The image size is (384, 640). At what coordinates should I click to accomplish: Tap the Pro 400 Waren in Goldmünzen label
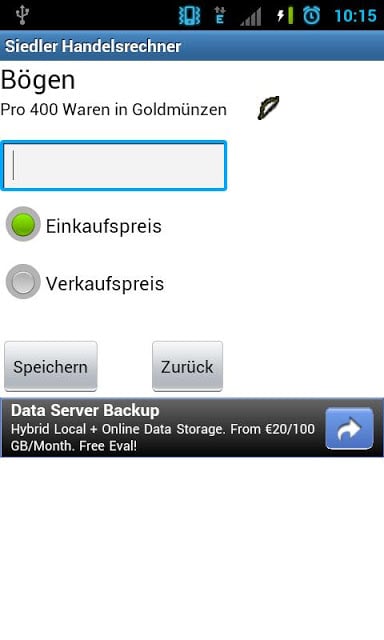coord(113,109)
